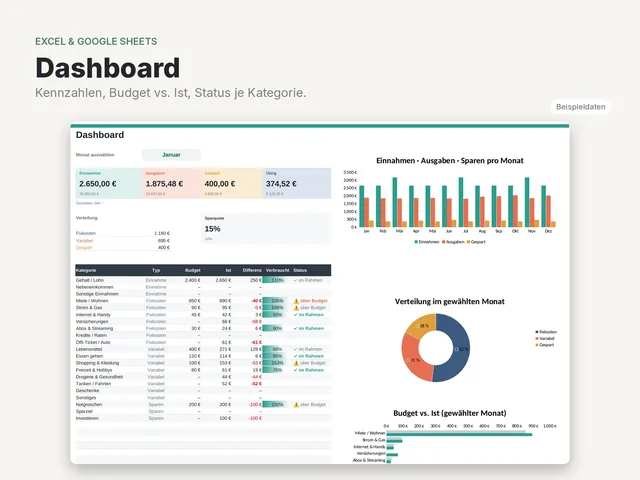This screenshot has width=640, height=480.
Task: Click the Gespart legend swatch in donut chart
Action: [537, 345]
